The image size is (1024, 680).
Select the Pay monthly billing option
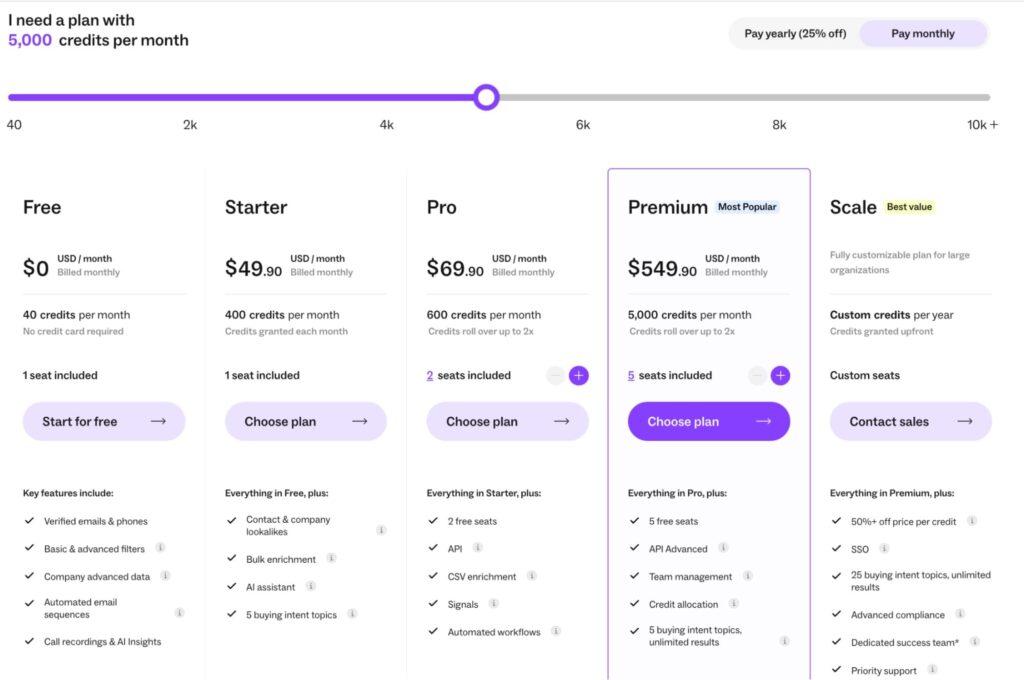922,34
